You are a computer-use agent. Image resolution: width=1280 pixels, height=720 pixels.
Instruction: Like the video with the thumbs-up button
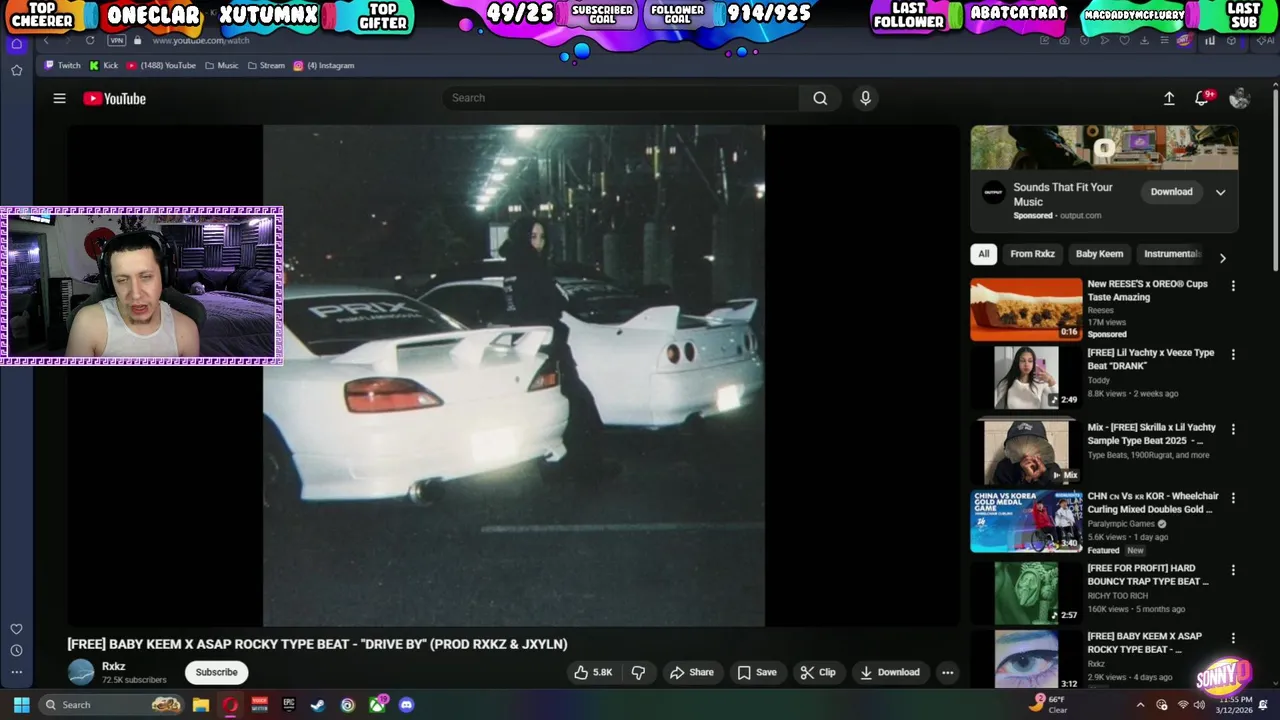593,672
